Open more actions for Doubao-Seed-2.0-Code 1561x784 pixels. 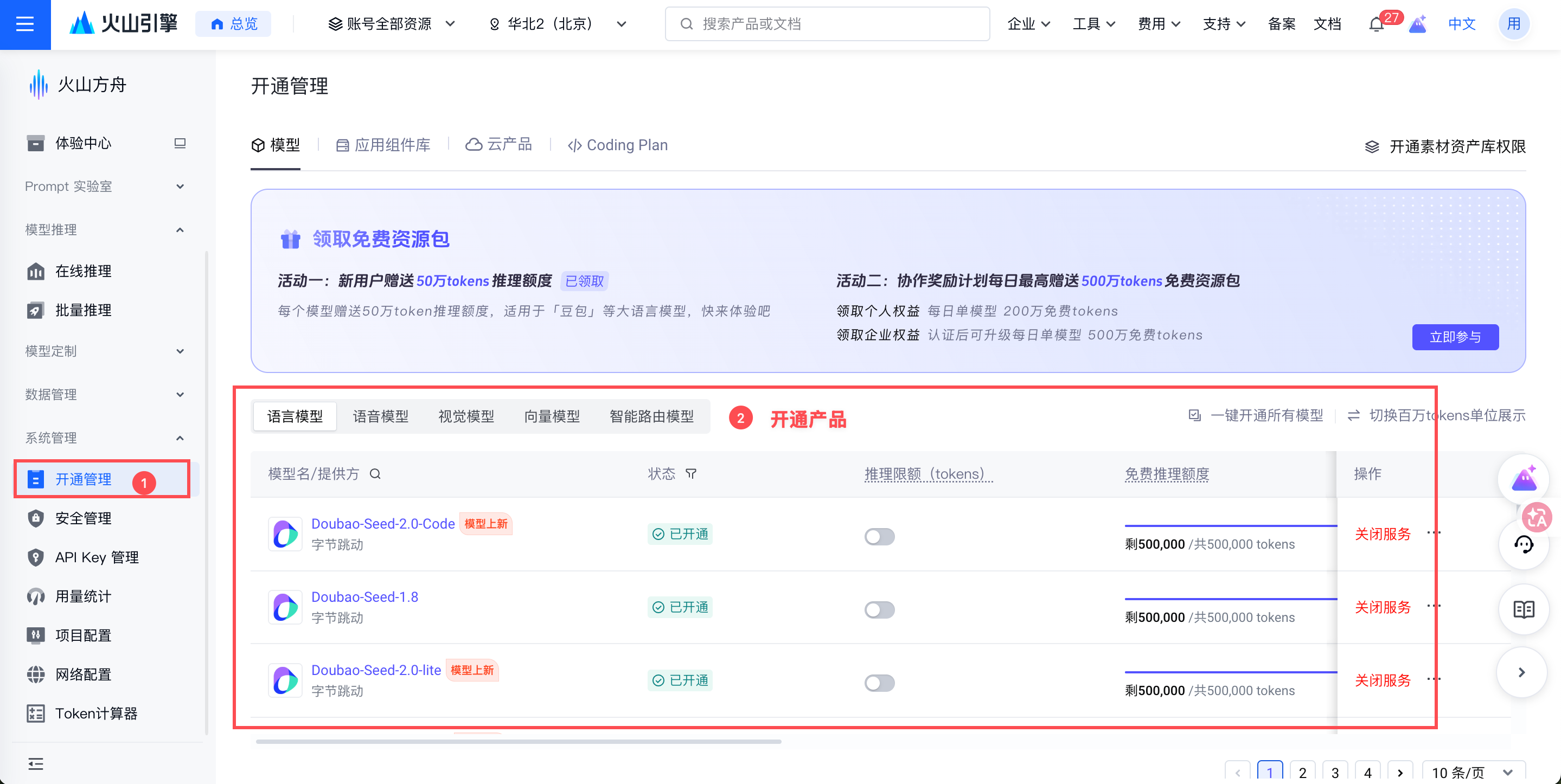coord(1434,532)
